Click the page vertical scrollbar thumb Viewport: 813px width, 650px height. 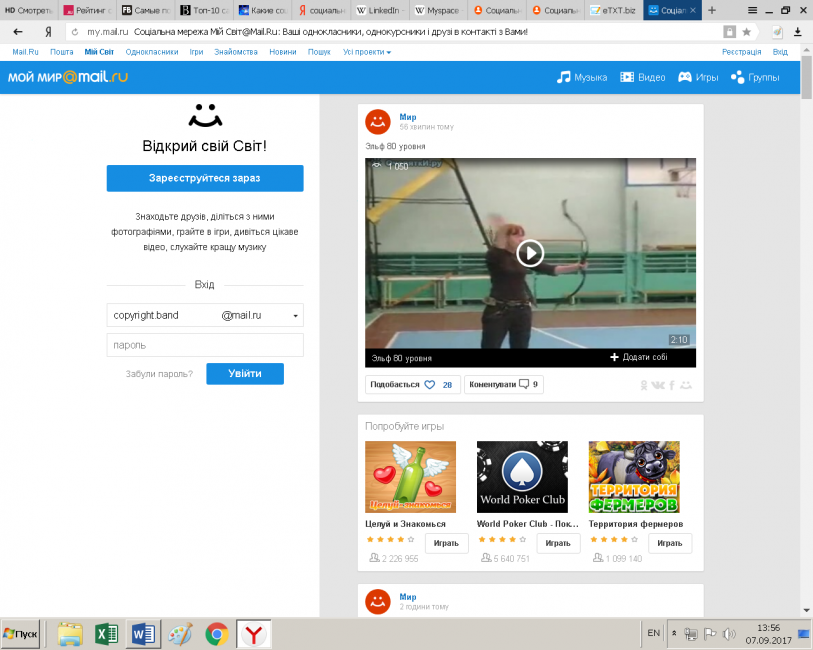(806, 76)
